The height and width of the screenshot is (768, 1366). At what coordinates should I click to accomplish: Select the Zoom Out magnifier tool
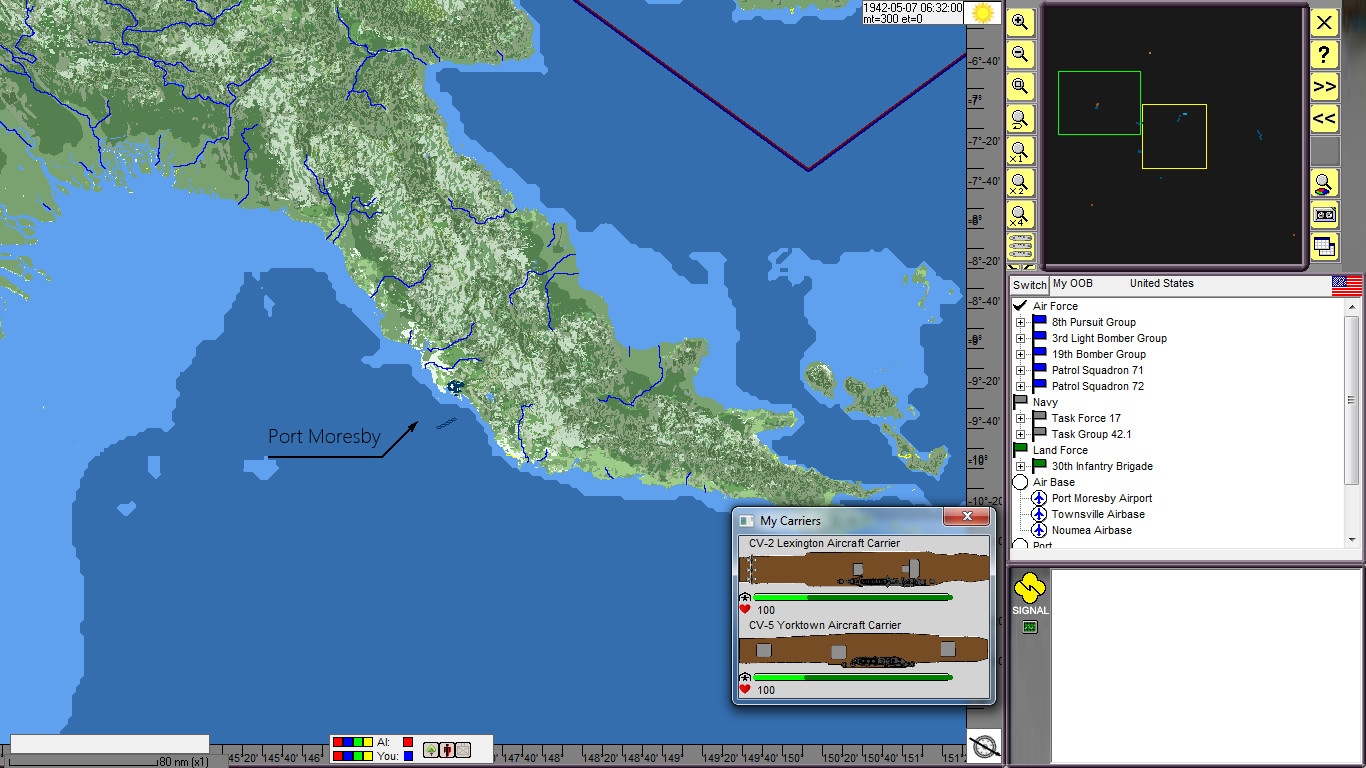point(1020,55)
